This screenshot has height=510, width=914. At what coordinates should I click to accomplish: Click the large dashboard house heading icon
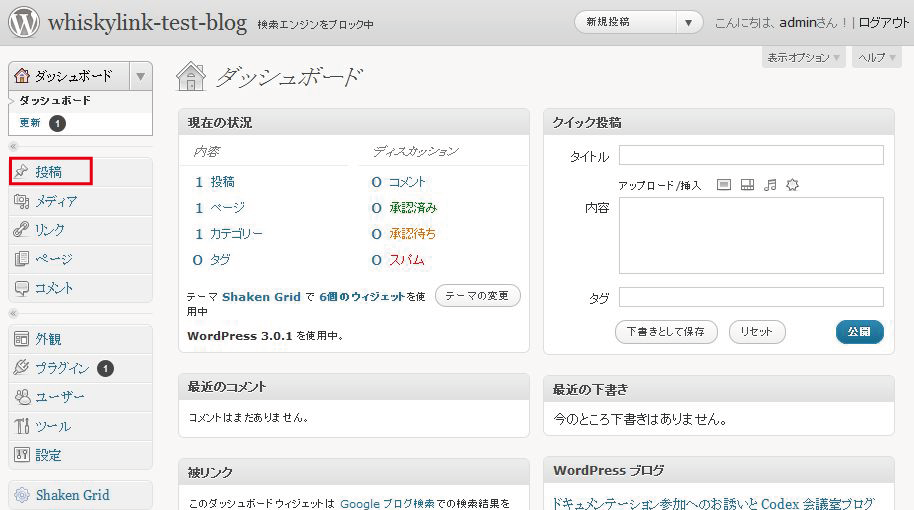(x=191, y=76)
